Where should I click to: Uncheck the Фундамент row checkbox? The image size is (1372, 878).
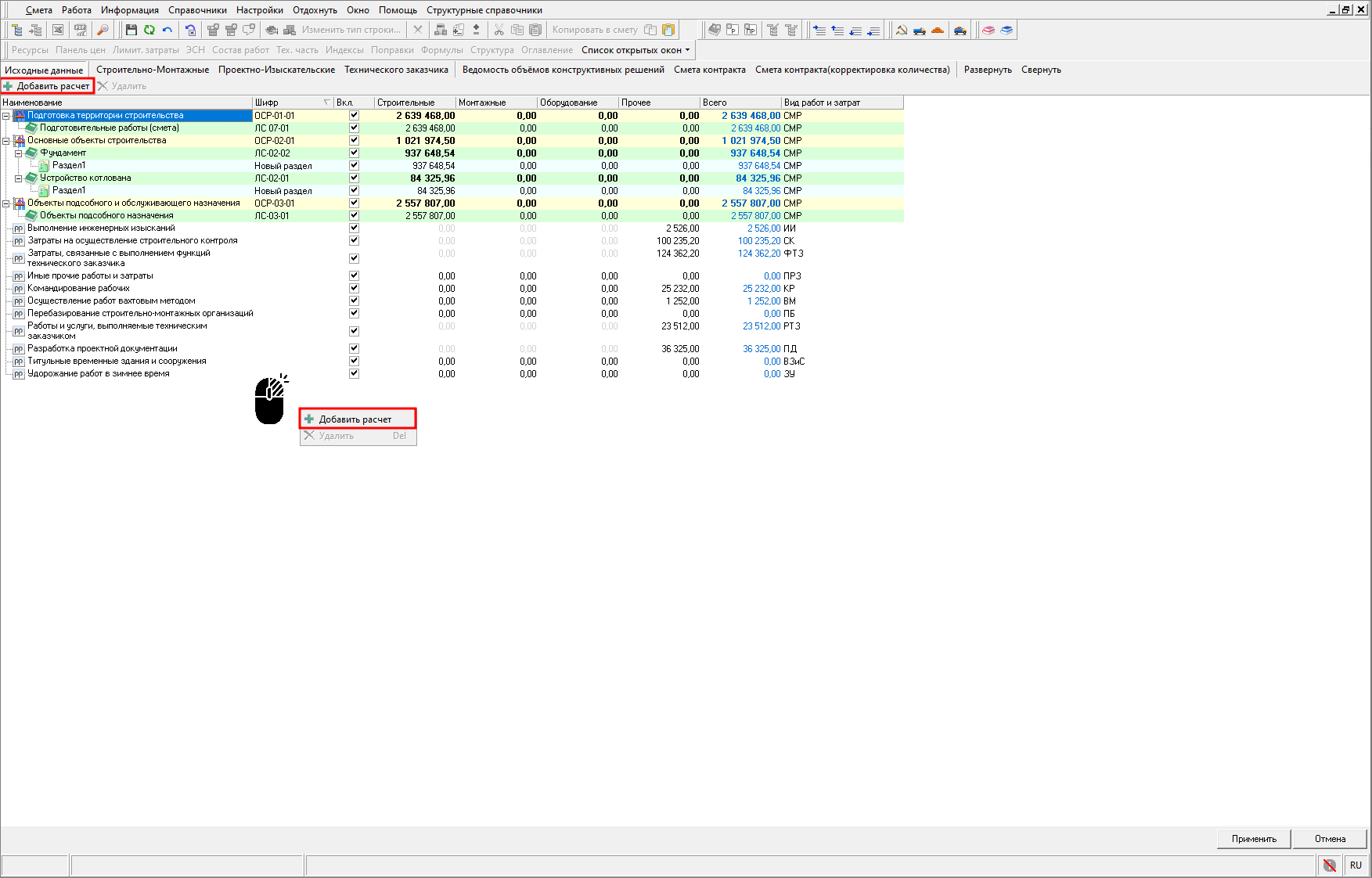[x=354, y=153]
